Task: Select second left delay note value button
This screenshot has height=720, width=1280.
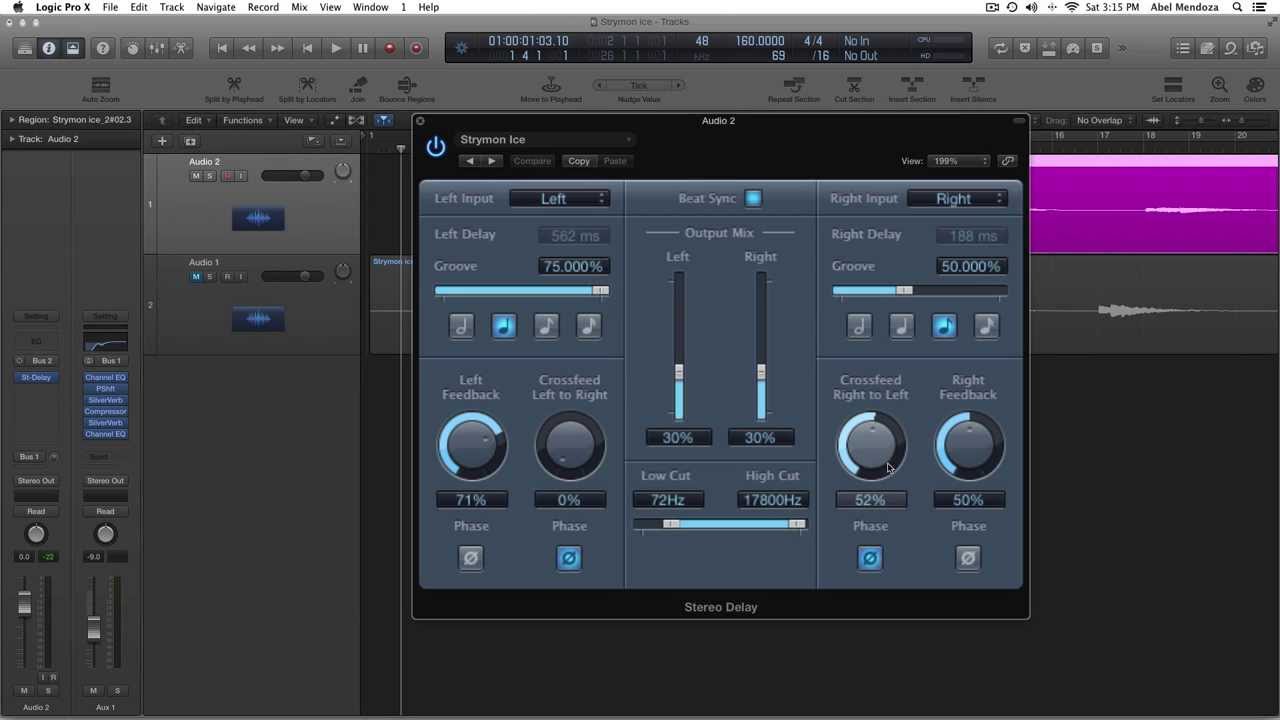Action: pos(503,326)
